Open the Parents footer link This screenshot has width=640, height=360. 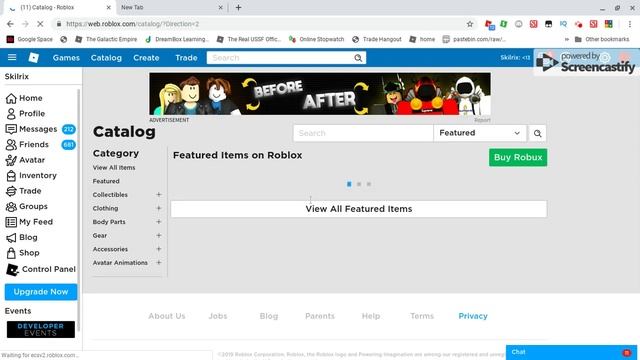click(320, 316)
